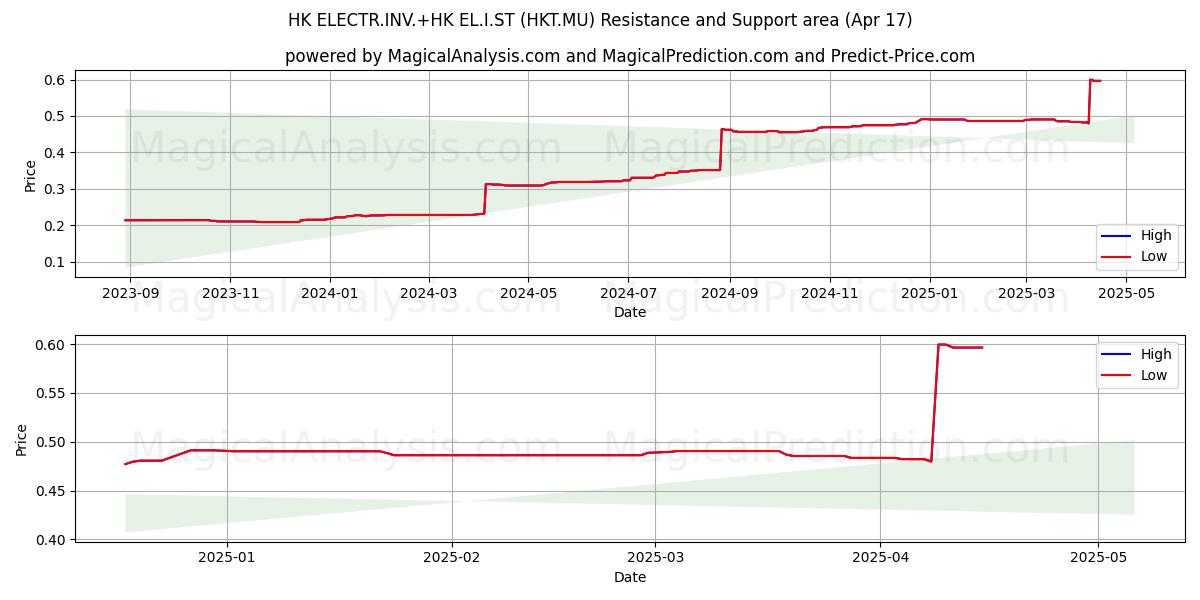Click the 2025-04 tick label in bottom chart
This screenshot has width=1200, height=600.
[x=880, y=559]
